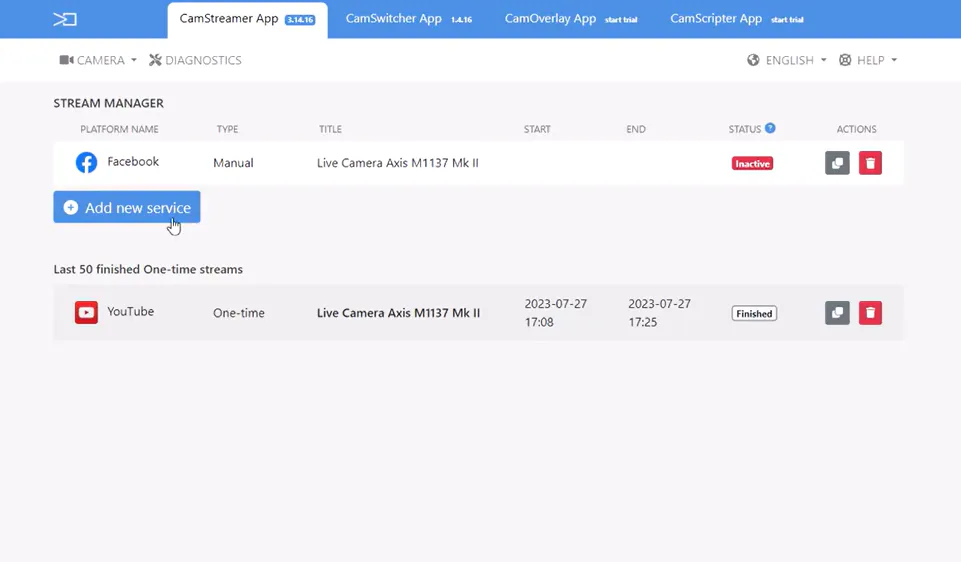Click the Facebook platform icon

pyautogui.click(x=86, y=162)
